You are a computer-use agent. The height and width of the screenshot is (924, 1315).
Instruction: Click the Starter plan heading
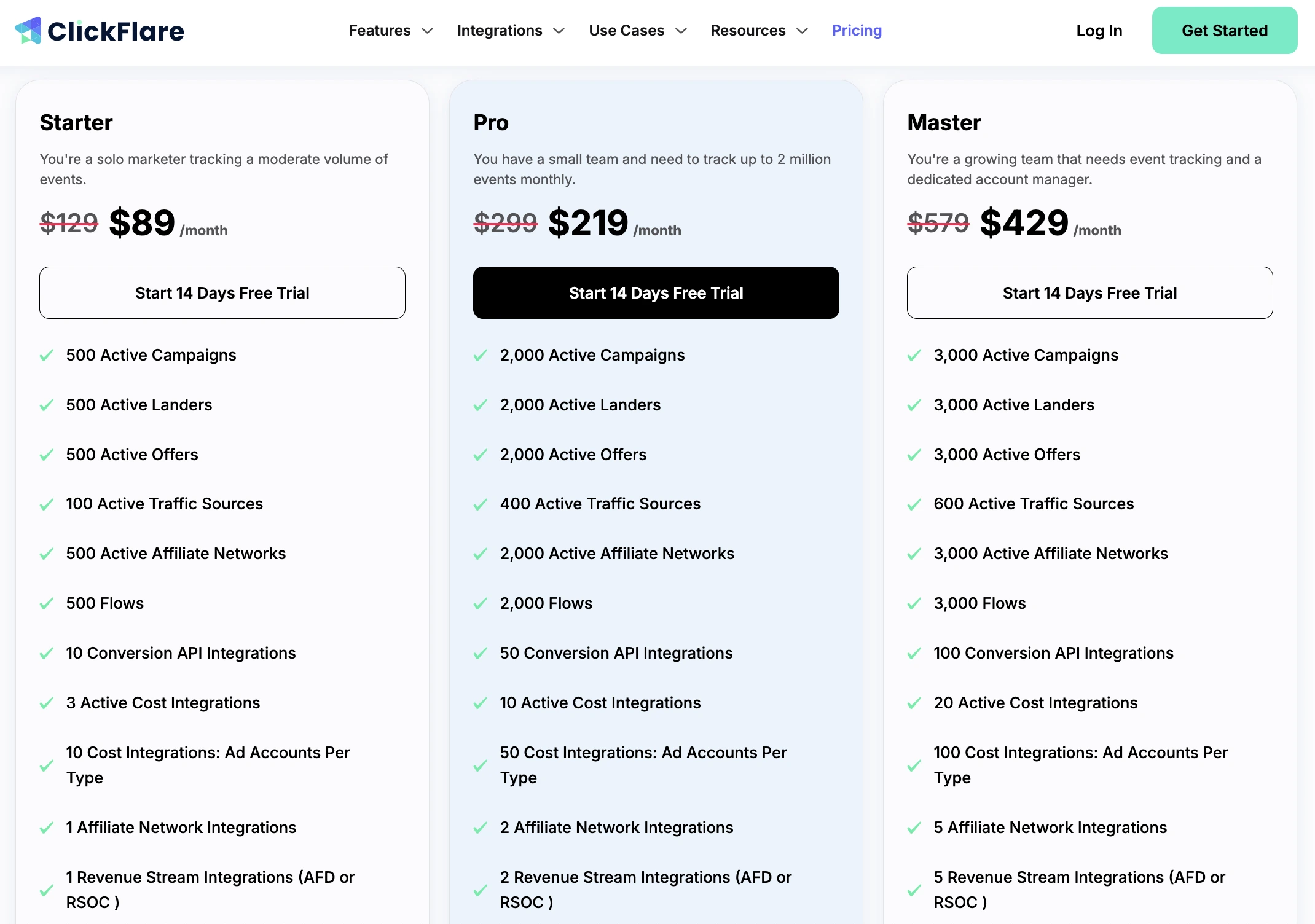click(x=76, y=123)
